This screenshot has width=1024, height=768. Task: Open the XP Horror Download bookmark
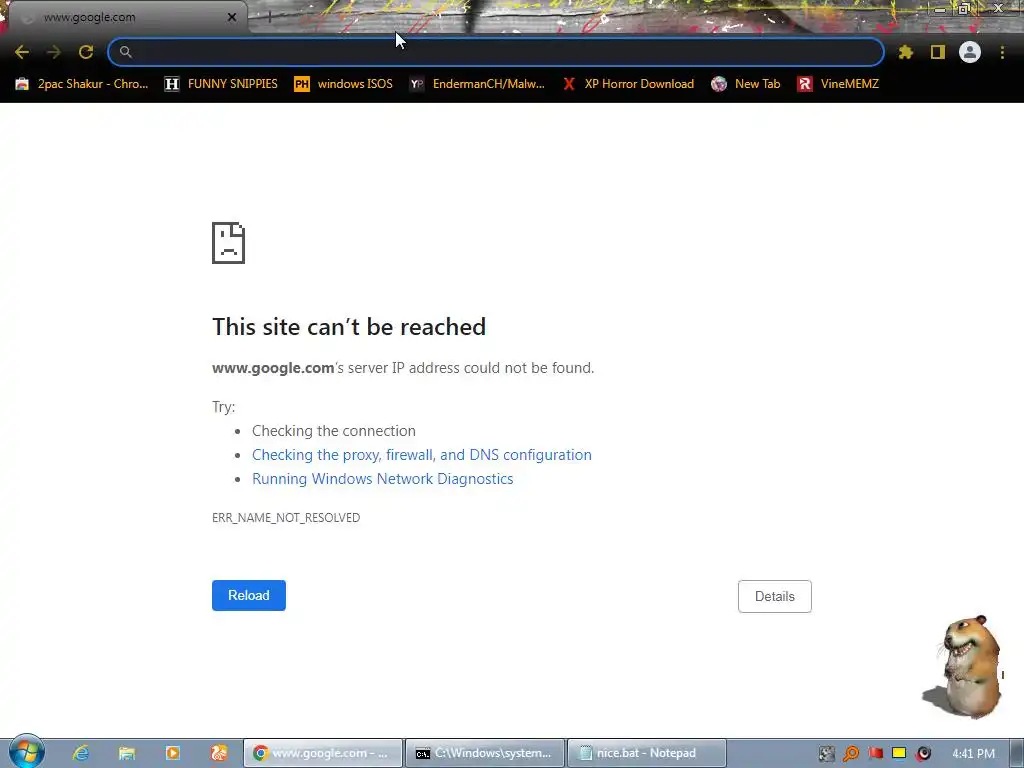(x=628, y=84)
